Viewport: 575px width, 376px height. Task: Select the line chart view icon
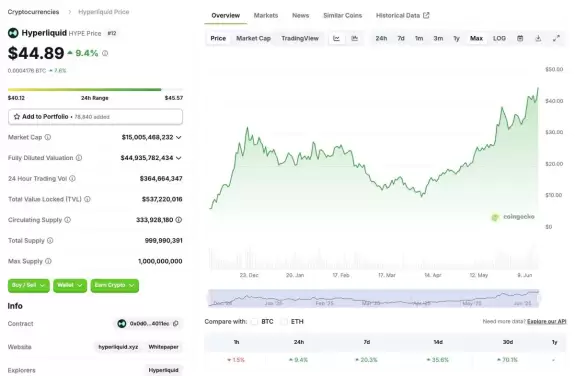[x=336, y=39]
